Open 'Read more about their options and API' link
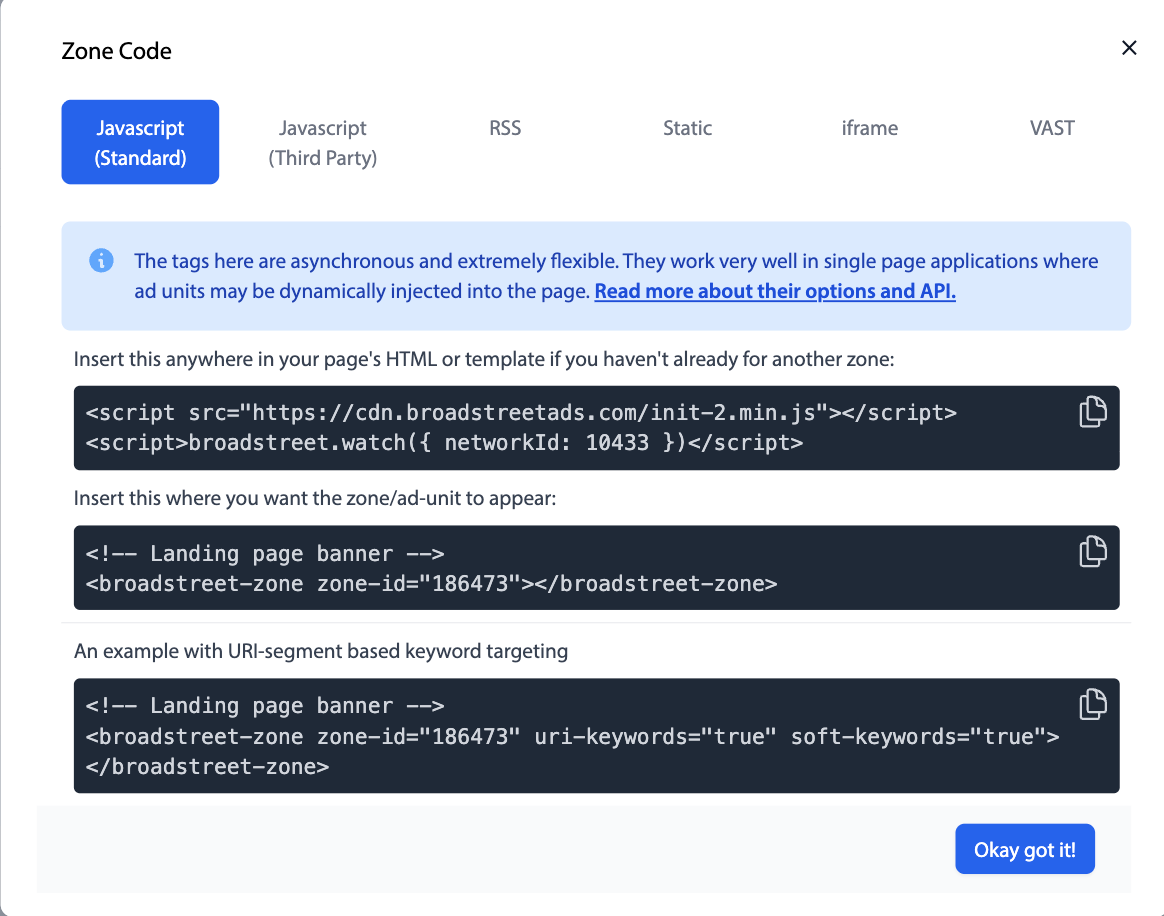Image resolution: width=1164 pixels, height=916 pixels. [x=775, y=291]
